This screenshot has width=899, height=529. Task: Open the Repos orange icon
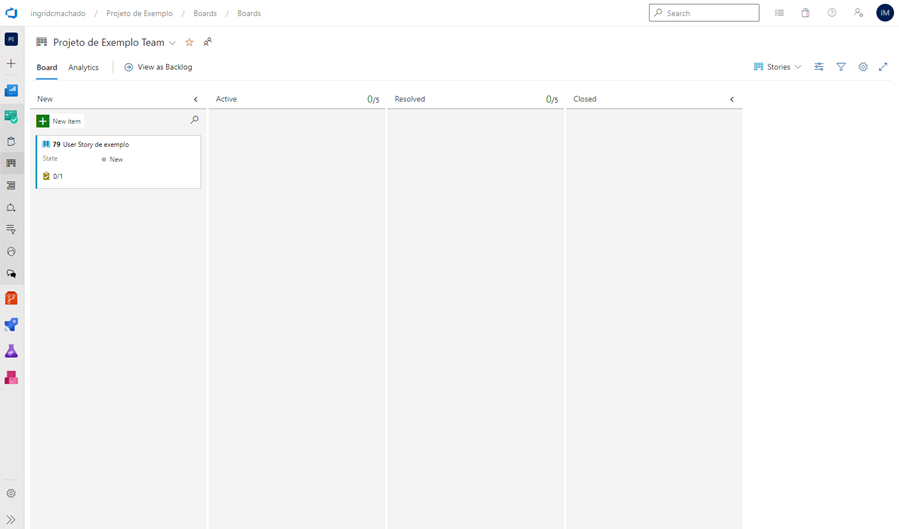[x=11, y=298]
